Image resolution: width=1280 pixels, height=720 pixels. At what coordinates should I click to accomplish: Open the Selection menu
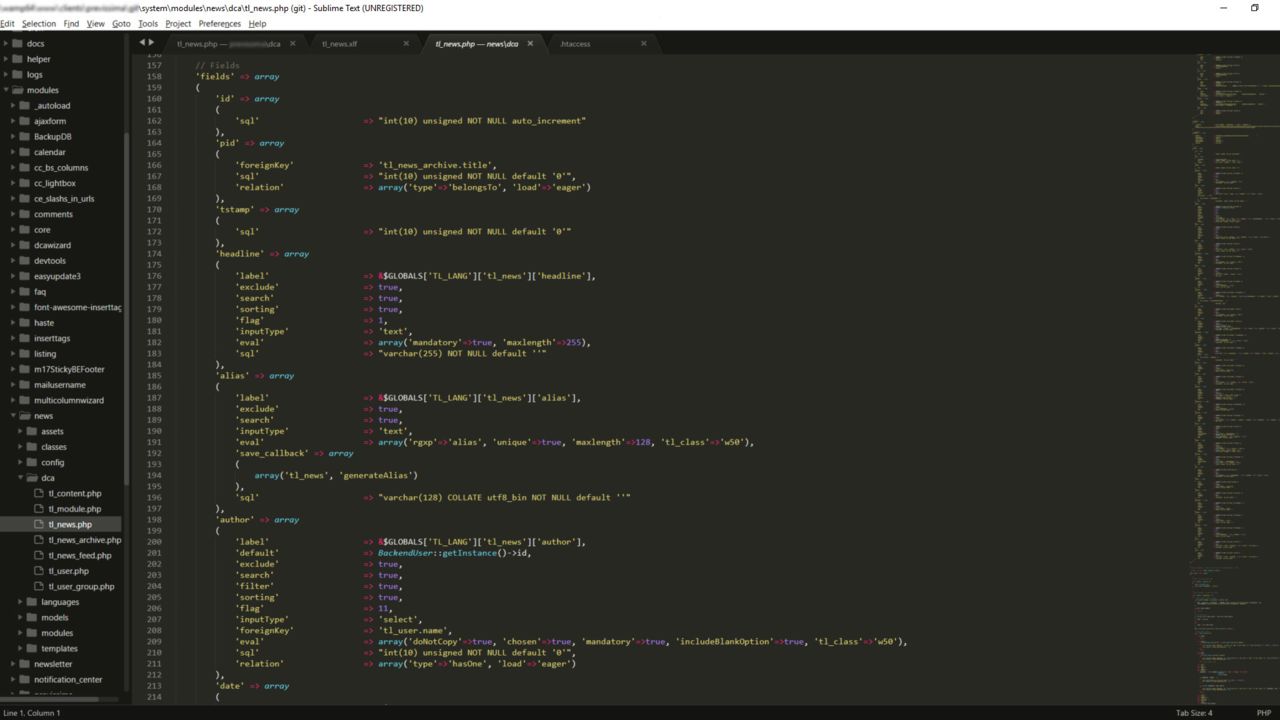(39, 23)
